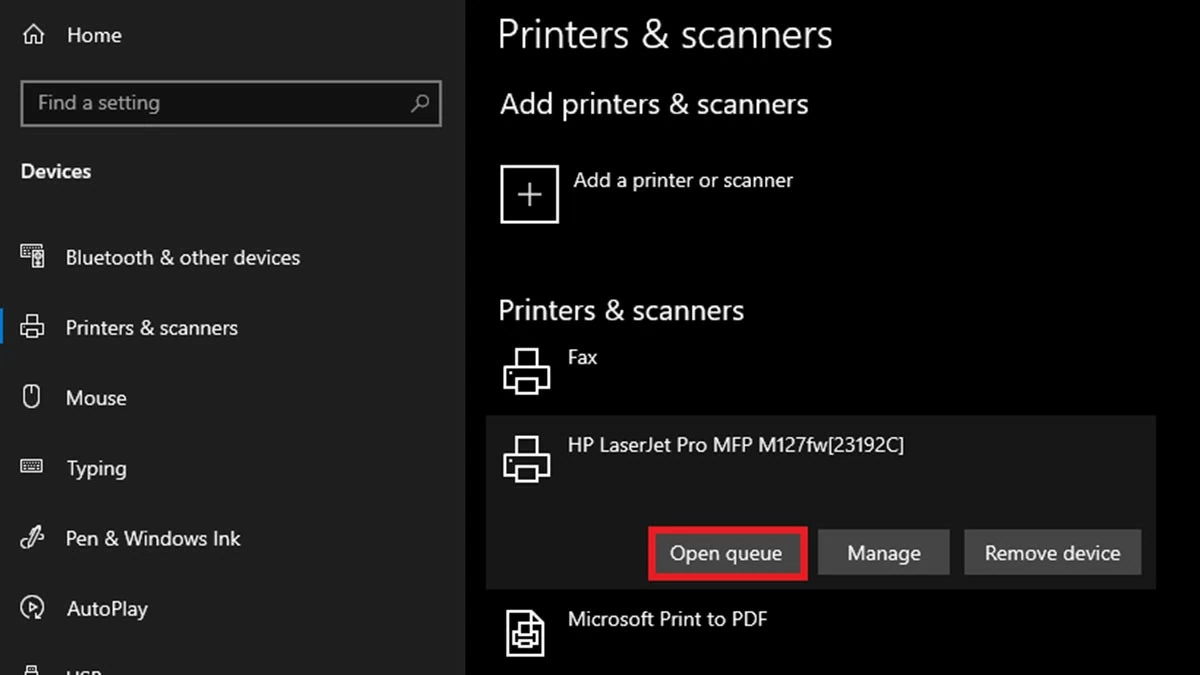This screenshot has height=675, width=1200.
Task: Select HP LaserJet Pro MFP M127fw entry
Action: click(x=737, y=445)
